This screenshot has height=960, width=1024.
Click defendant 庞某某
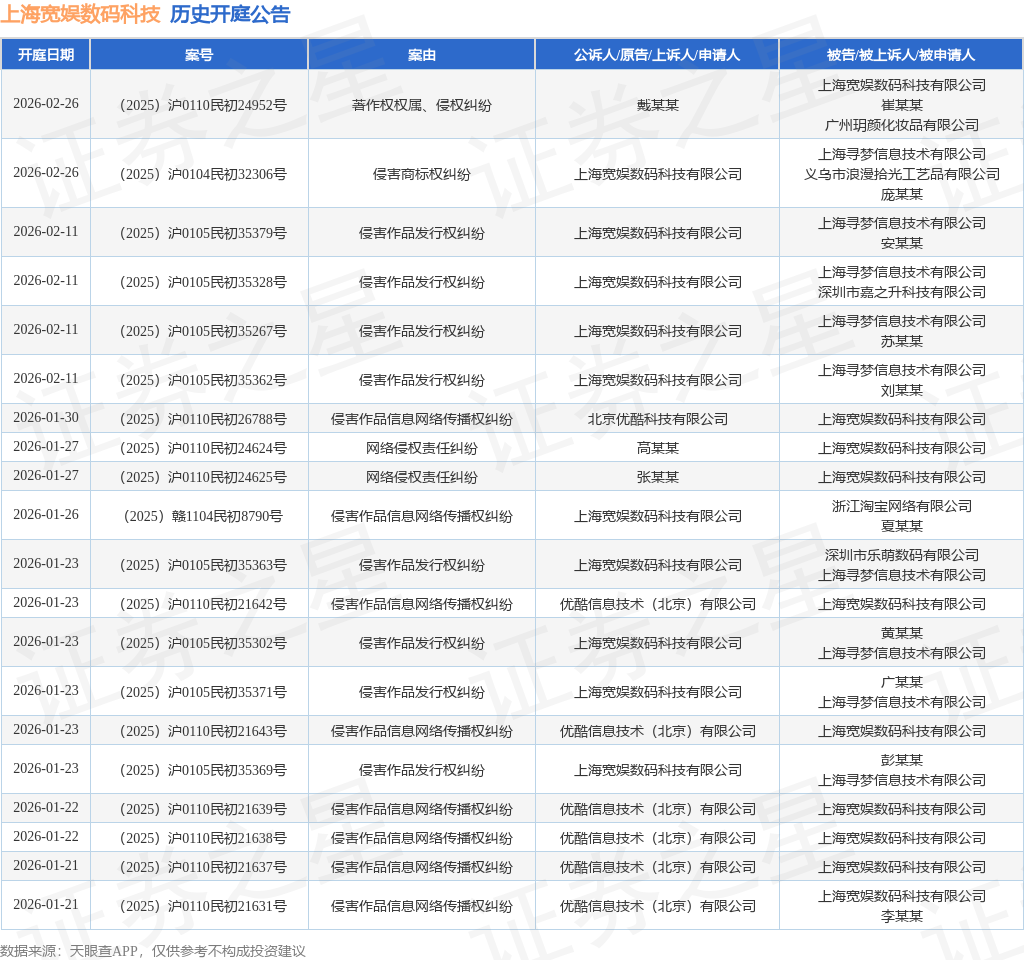(902, 195)
